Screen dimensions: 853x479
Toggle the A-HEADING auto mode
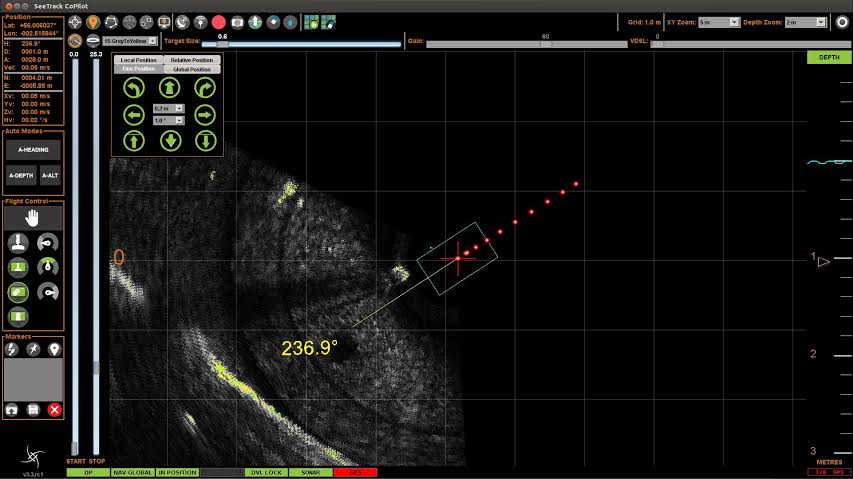tap(33, 150)
